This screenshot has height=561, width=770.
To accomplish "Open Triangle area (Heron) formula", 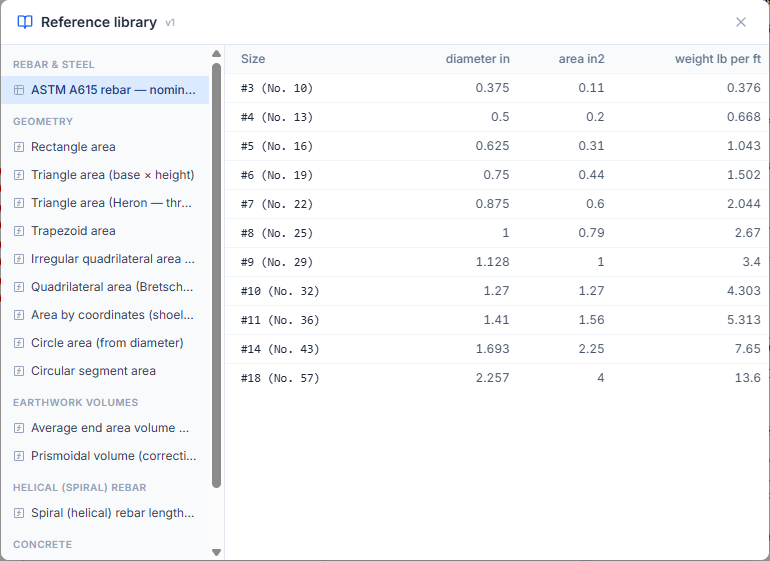I will [x=105, y=203].
